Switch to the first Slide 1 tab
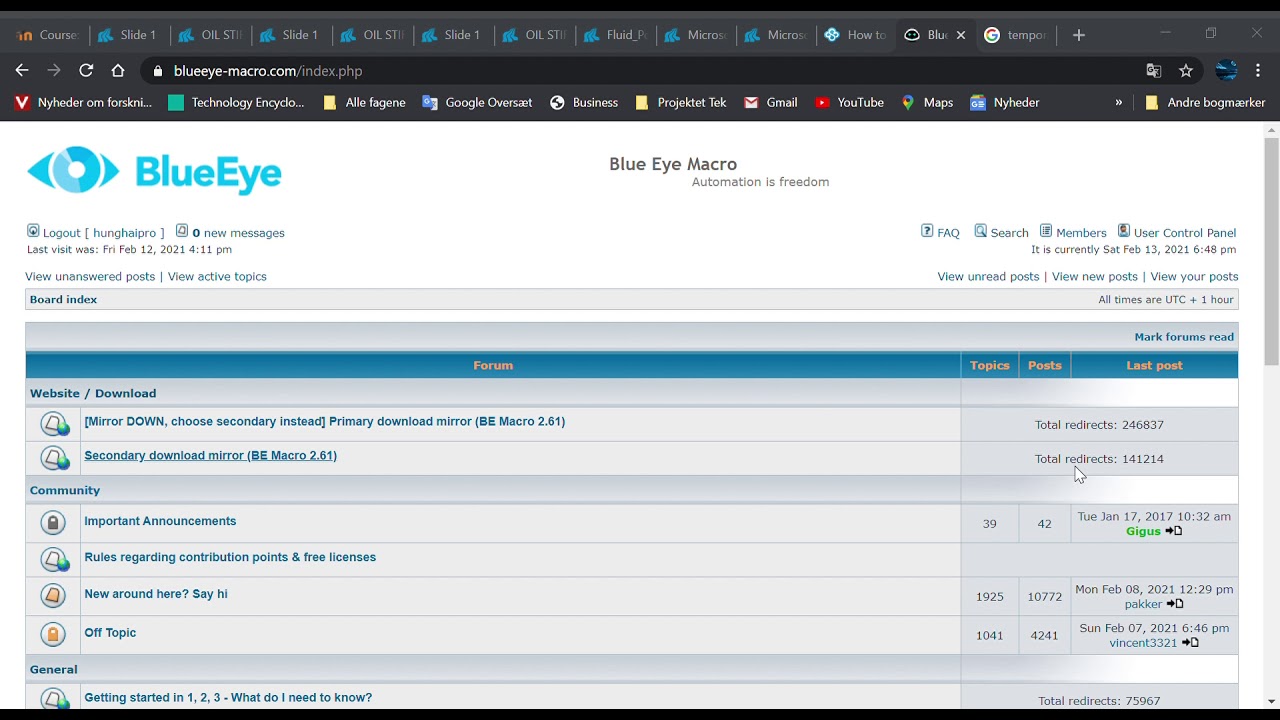The image size is (1280, 720). tap(128, 35)
